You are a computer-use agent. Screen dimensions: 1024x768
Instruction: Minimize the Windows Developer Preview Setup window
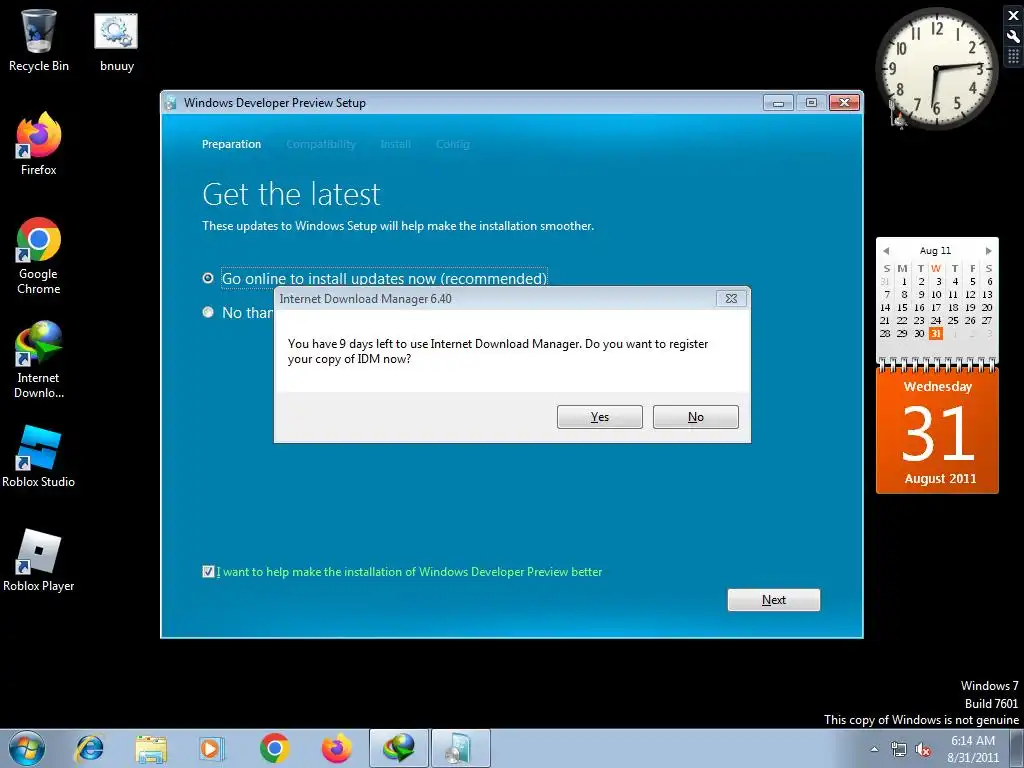(778, 103)
